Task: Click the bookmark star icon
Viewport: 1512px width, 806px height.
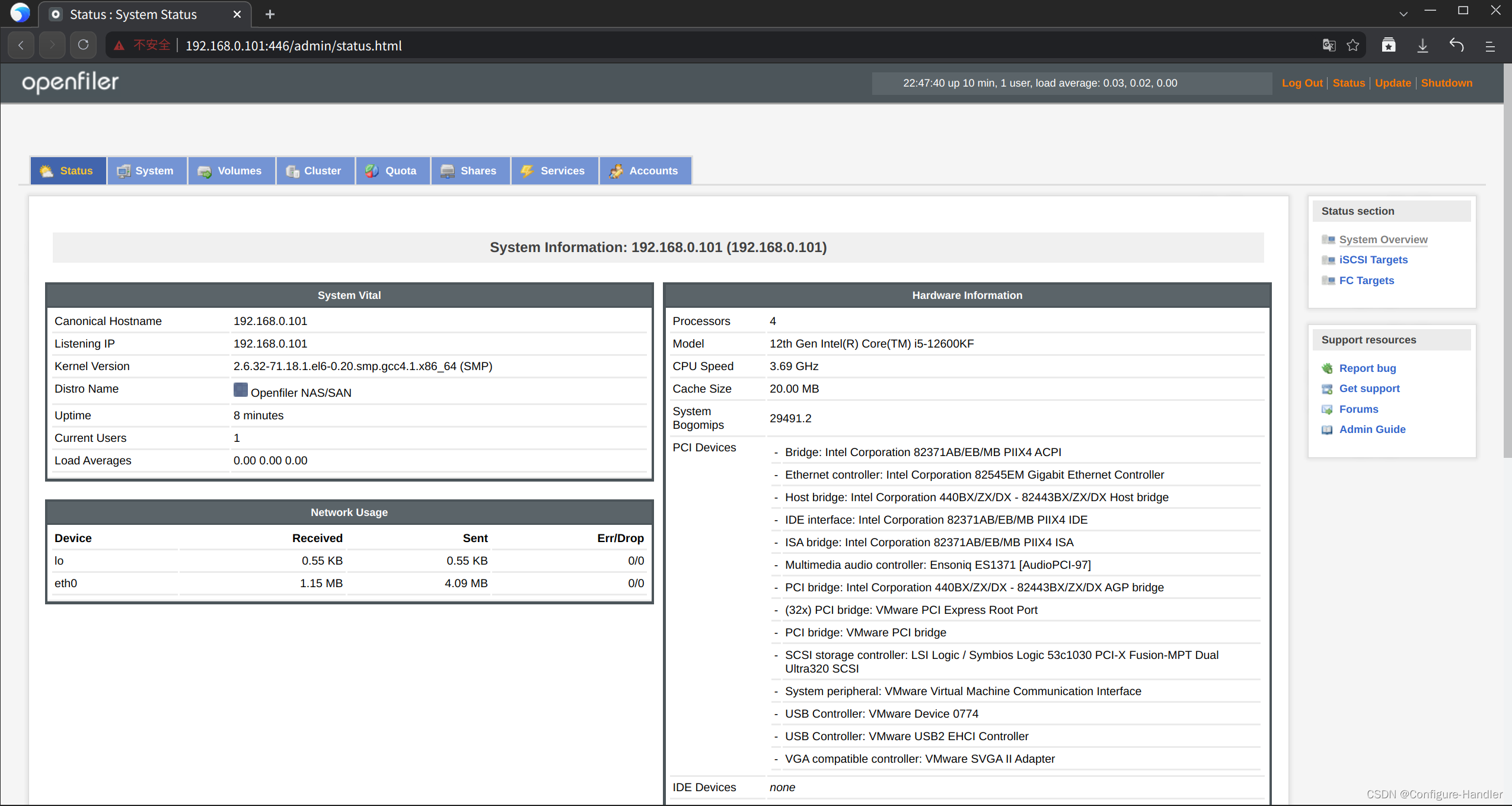Action: 1352,45
